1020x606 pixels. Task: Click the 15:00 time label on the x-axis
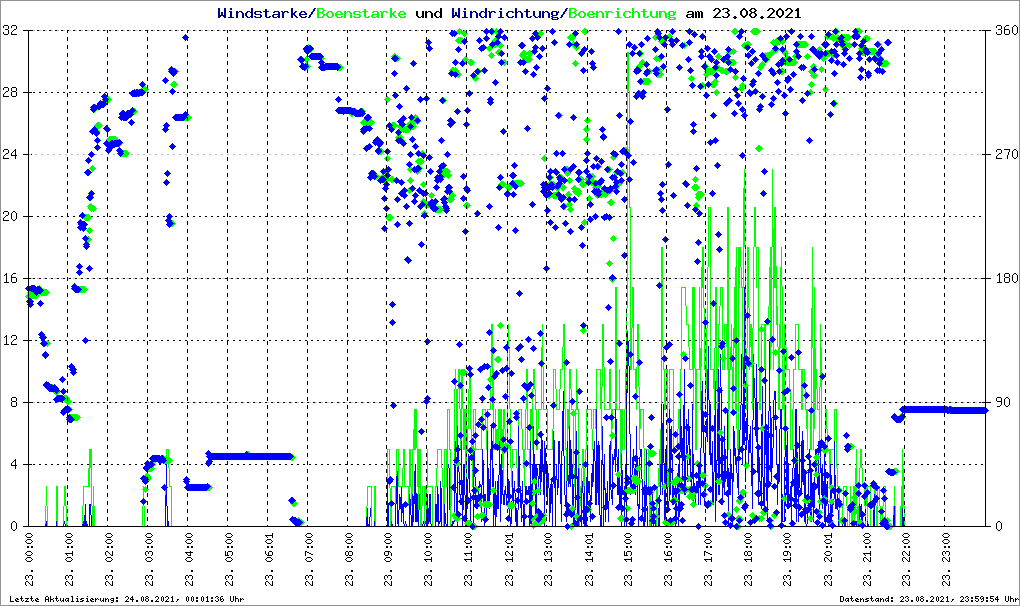point(629,560)
